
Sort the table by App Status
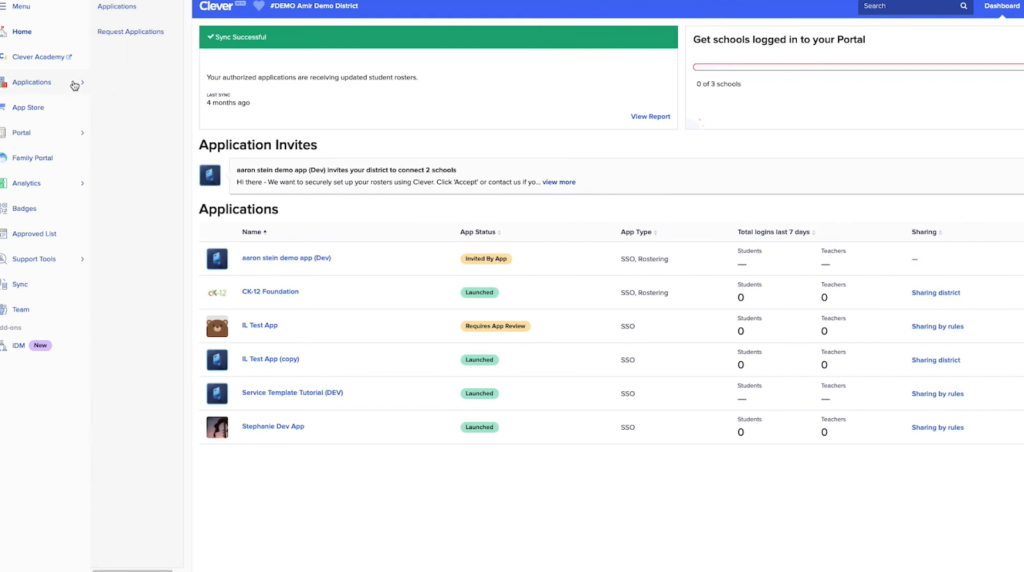pyautogui.click(x=480, y=232)
